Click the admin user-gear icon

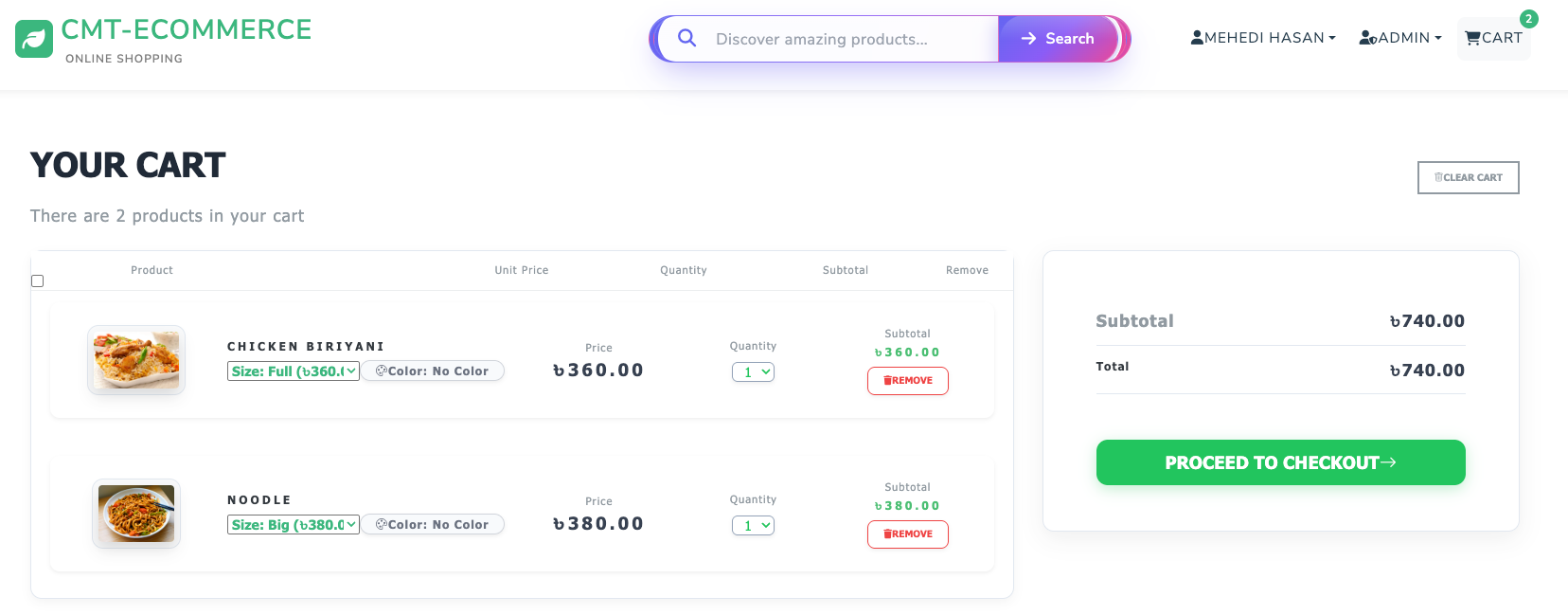pyautogui.click(x=1367, y=38)
